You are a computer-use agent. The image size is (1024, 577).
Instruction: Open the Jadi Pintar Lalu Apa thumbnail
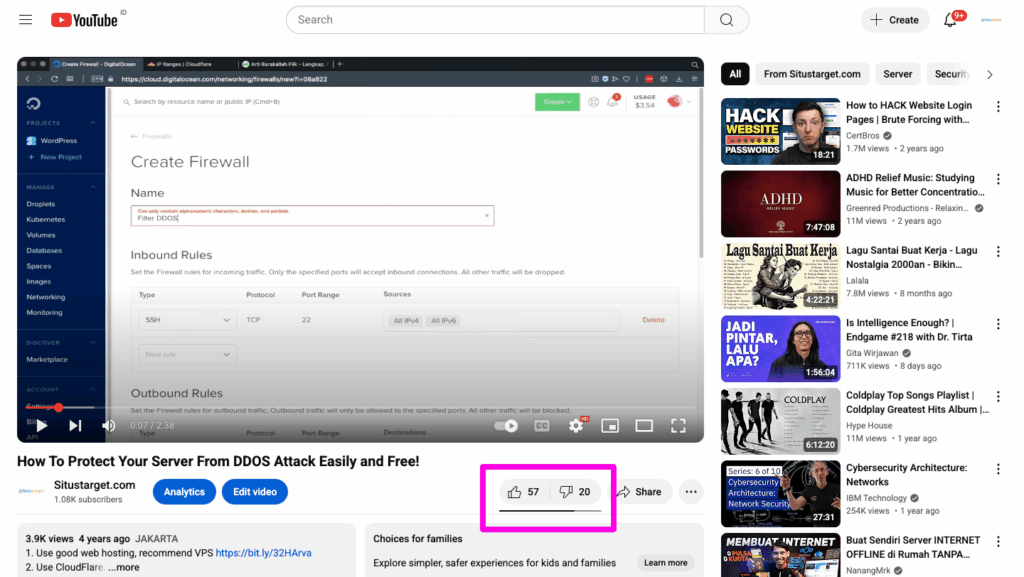tap(780, 349)
